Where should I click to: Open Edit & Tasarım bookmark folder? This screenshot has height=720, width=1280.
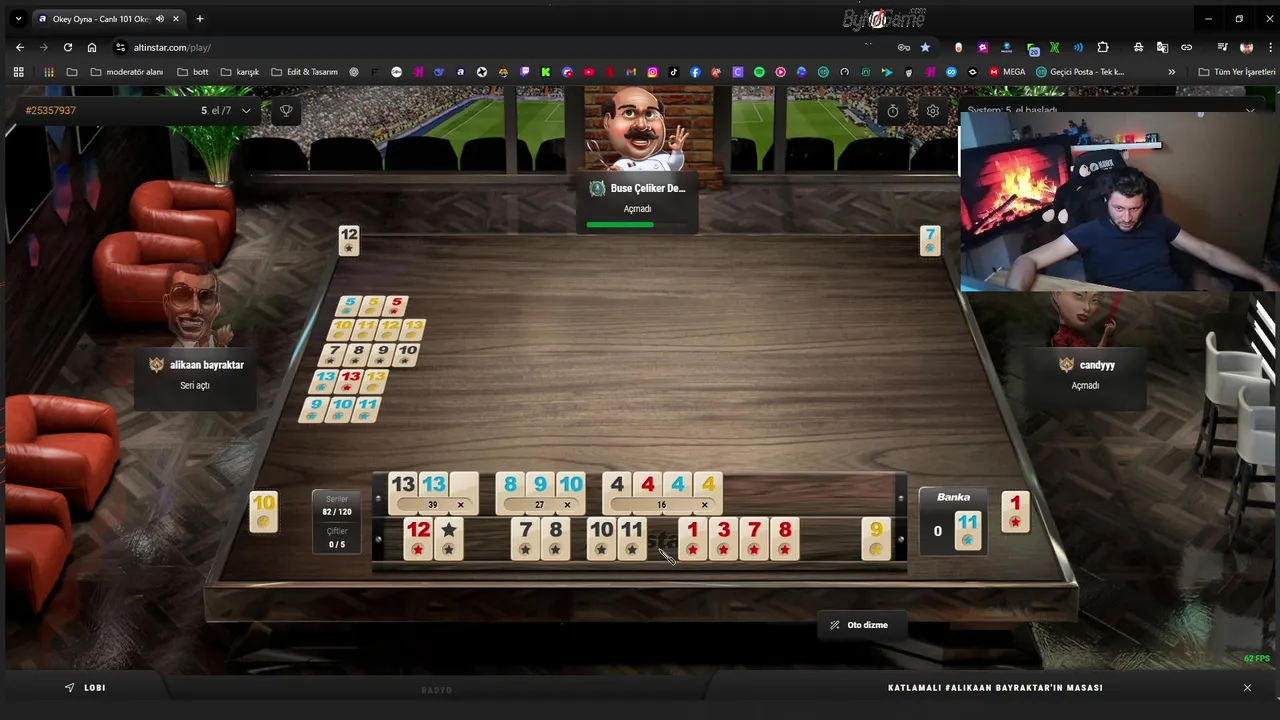305,72
